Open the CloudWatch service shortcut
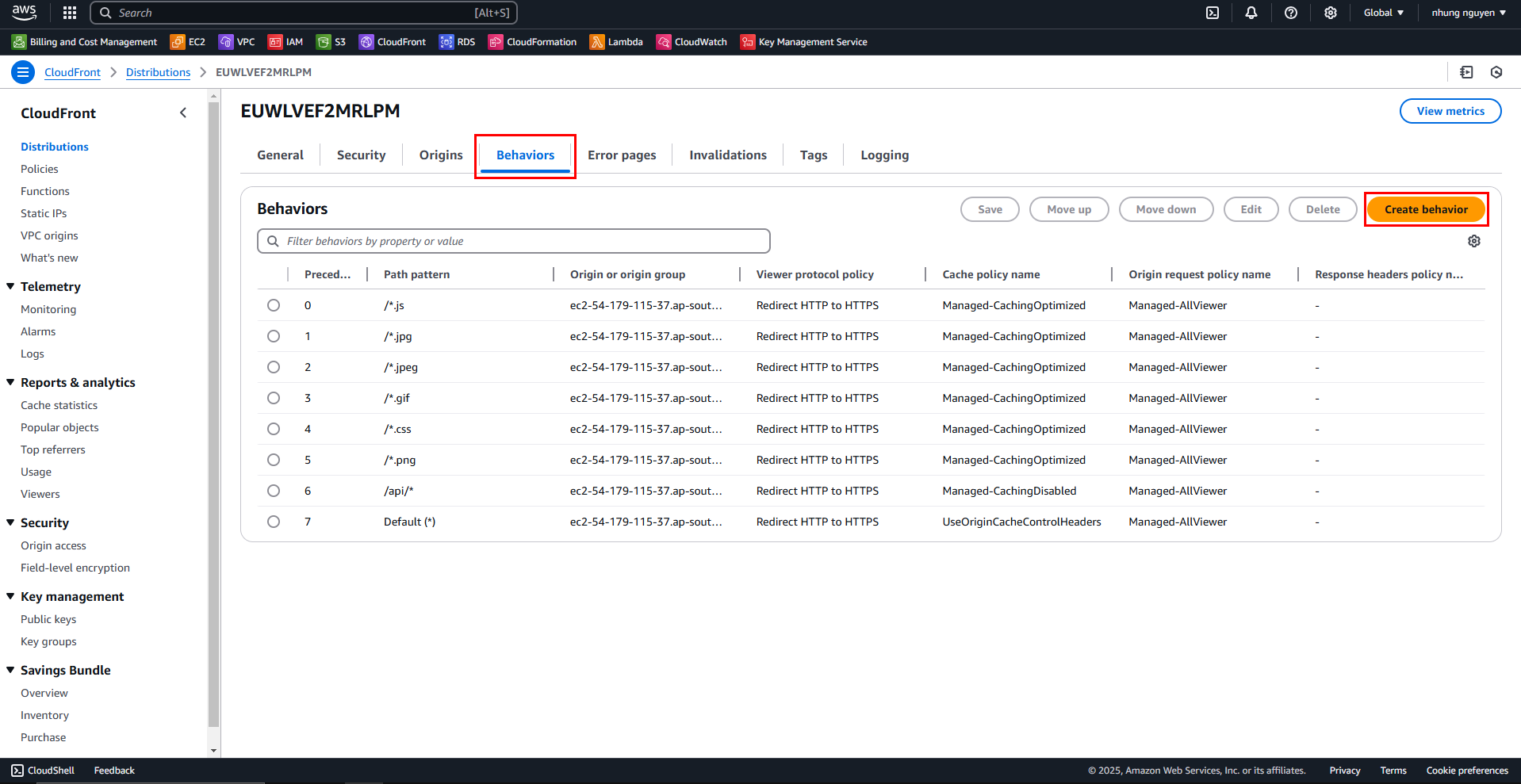The height and width of the screenshot is (784, 1521). 692,42
